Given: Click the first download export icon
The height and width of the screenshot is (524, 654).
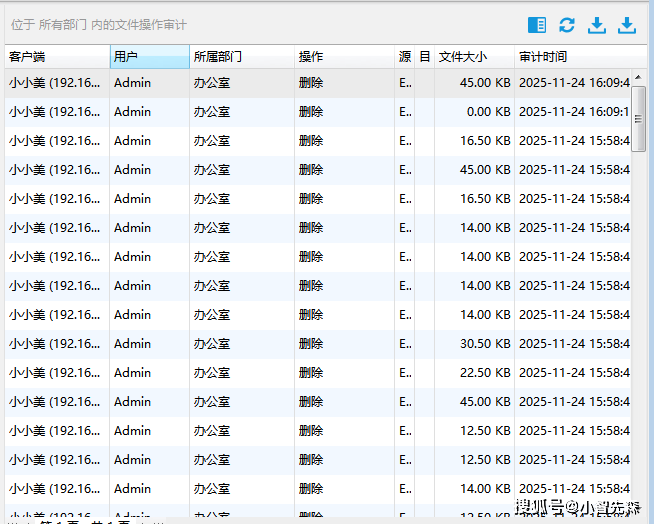Looking at the screenshot, I should click(597, 25).
